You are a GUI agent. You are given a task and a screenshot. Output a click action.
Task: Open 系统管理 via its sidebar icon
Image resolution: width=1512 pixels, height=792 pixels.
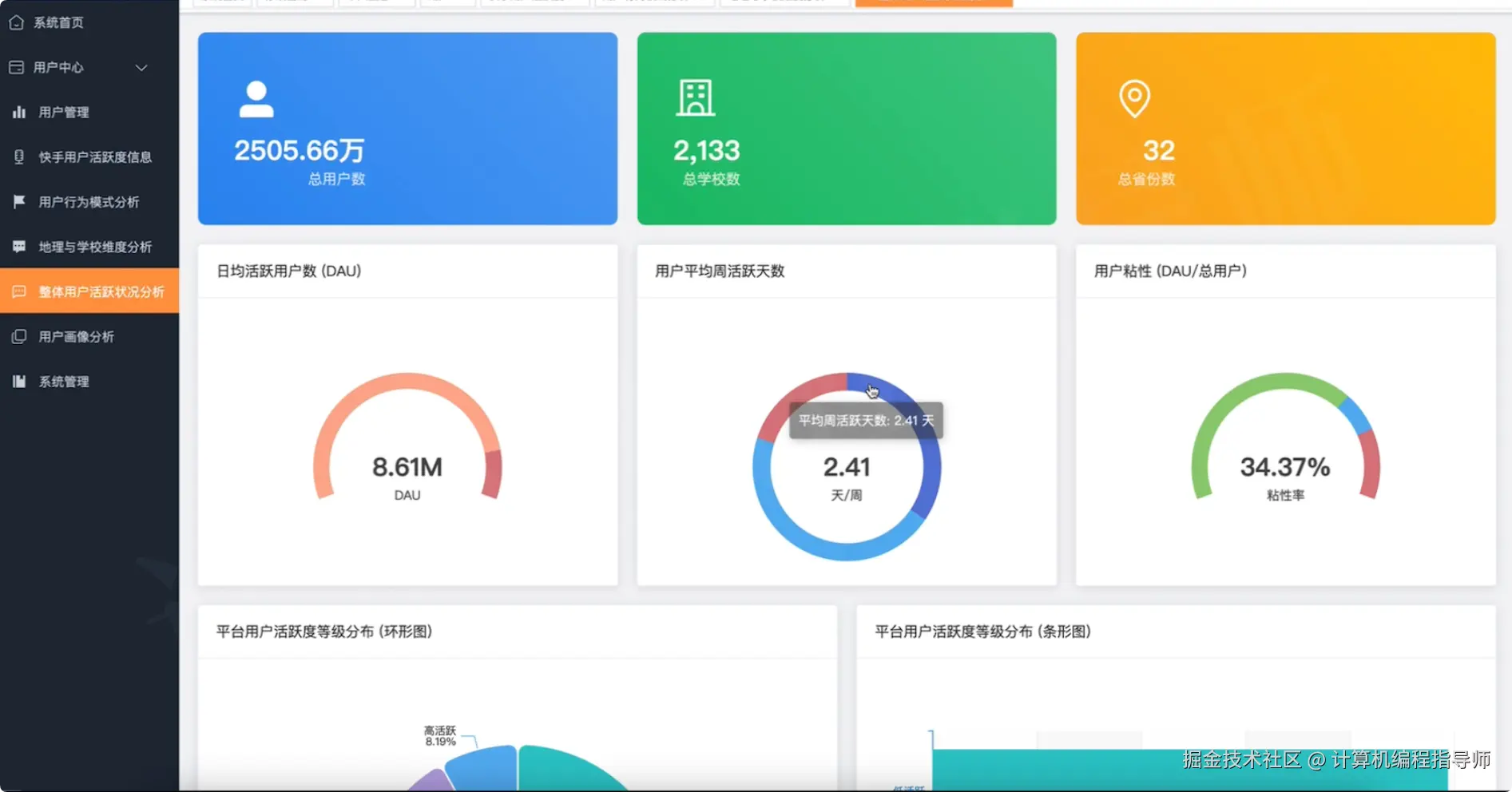(x=18, y=381)
